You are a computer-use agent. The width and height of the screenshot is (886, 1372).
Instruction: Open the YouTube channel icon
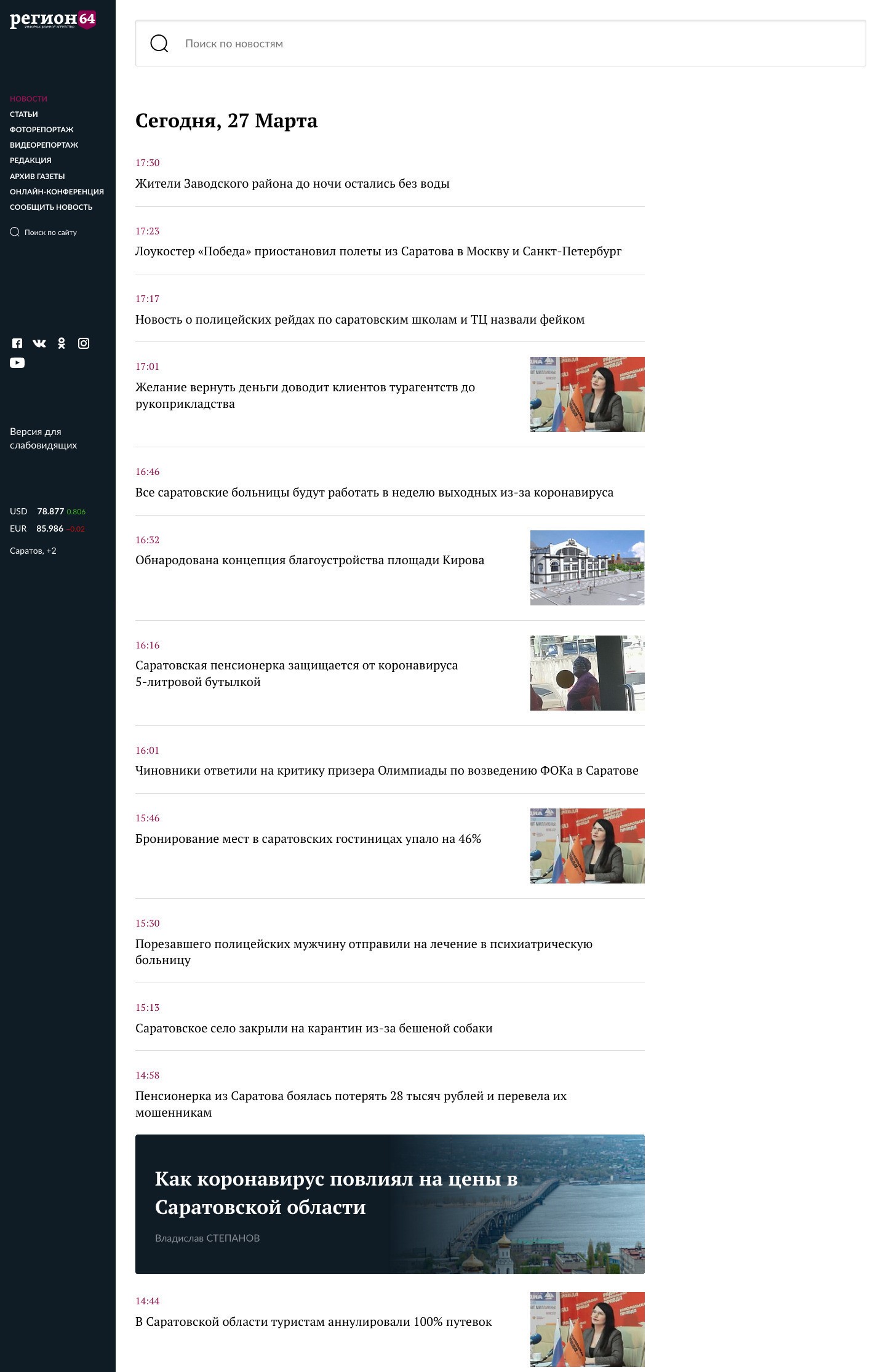[x=17, y=363]
